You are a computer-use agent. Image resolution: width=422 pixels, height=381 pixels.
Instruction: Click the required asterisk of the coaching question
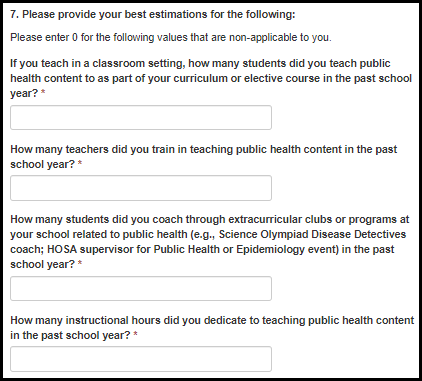point(80,264)
